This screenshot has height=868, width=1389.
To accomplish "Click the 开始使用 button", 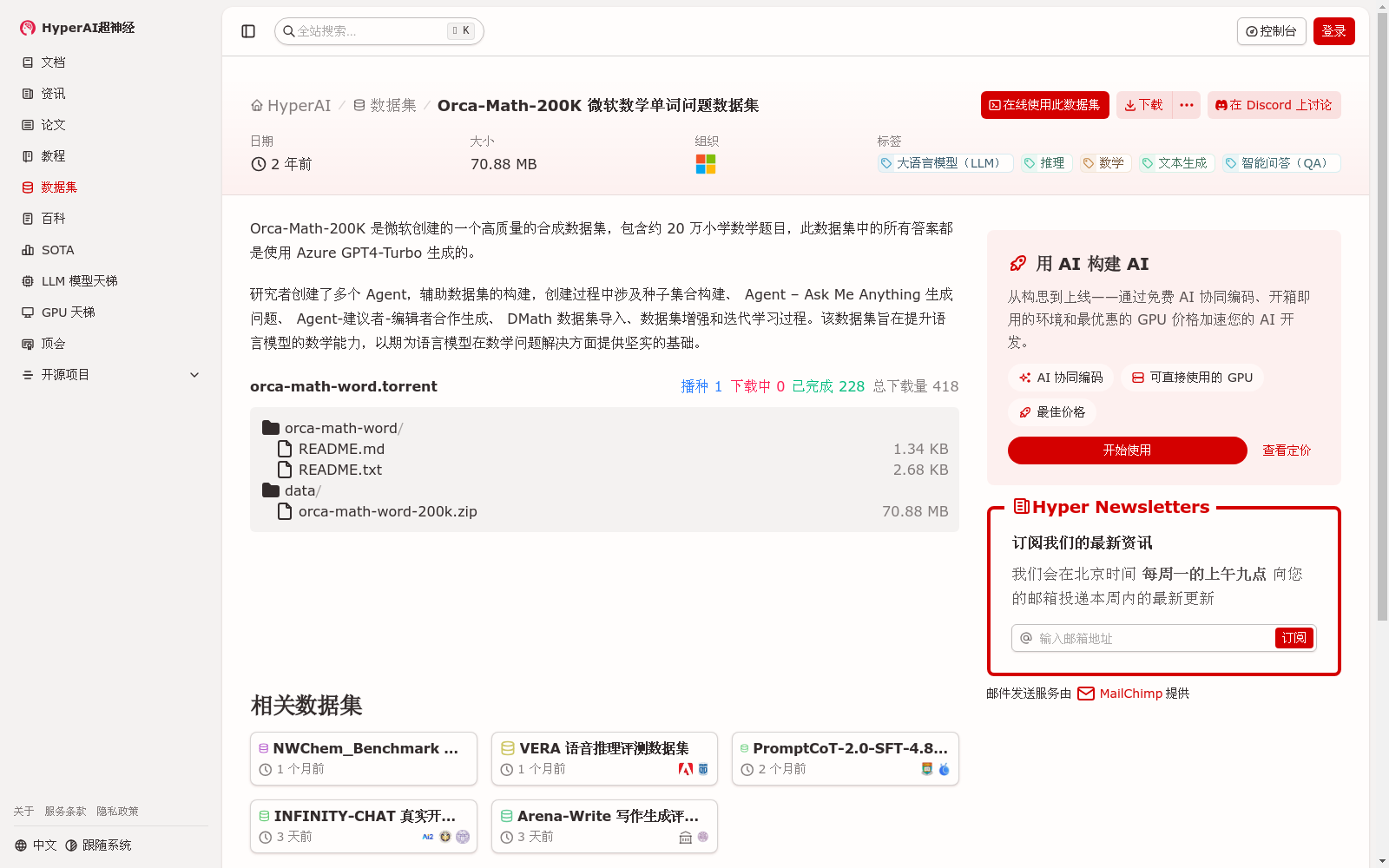I will pos(1127,450).
